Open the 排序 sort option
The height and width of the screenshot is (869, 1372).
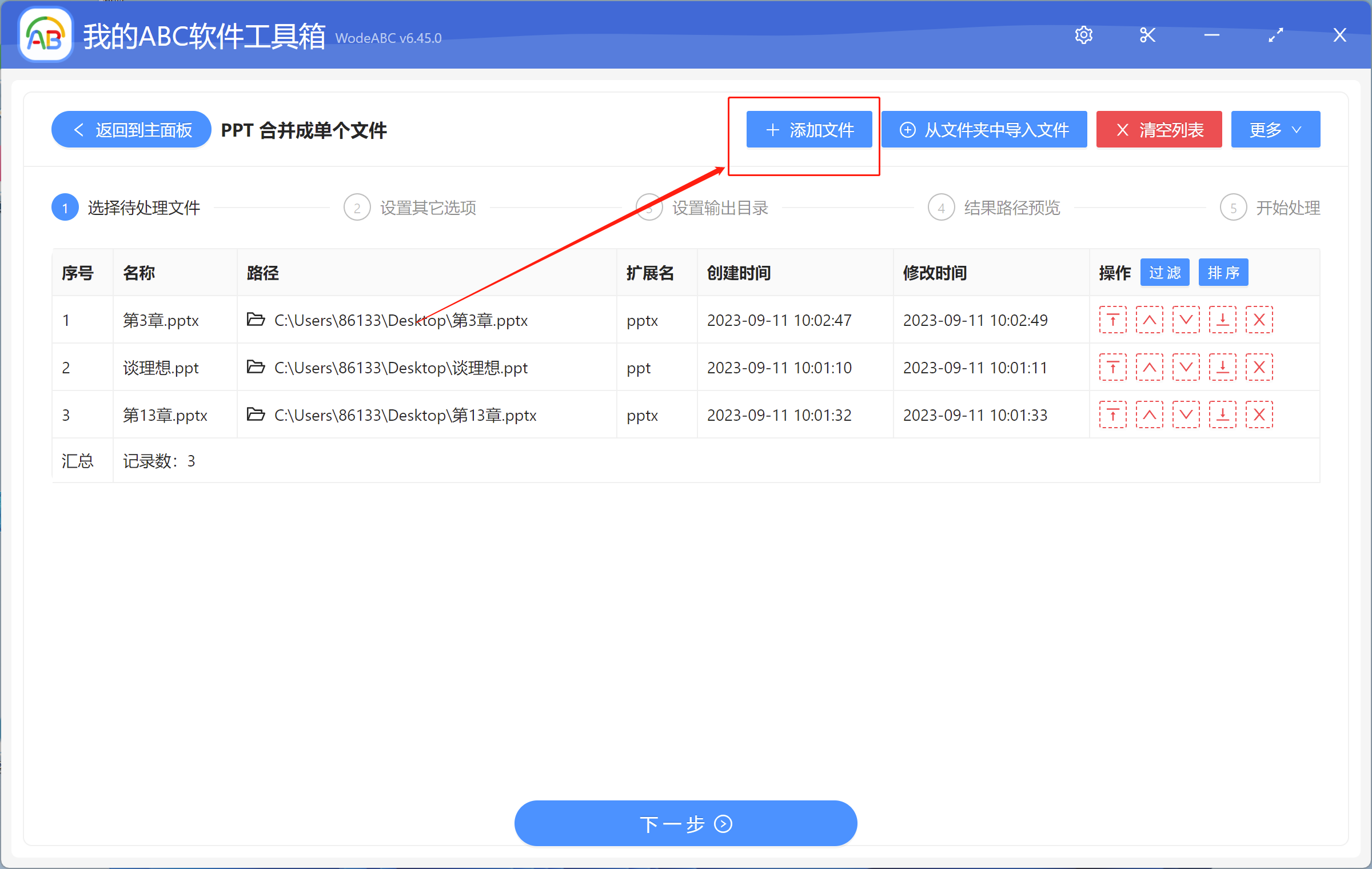click(1223, 273)
